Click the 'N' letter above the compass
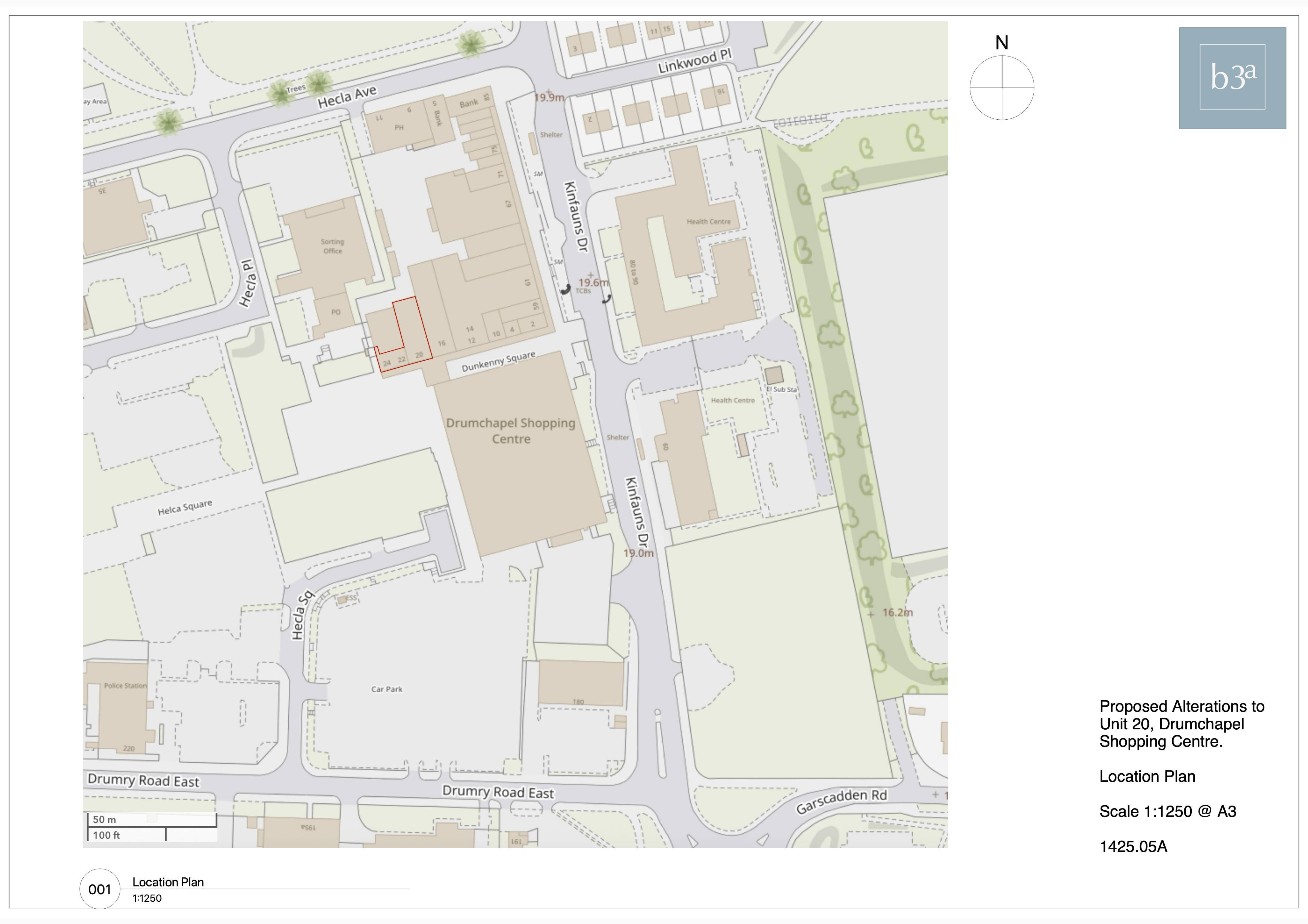This screenshot has width=1308, height=924. click(x=1001, y=43)
